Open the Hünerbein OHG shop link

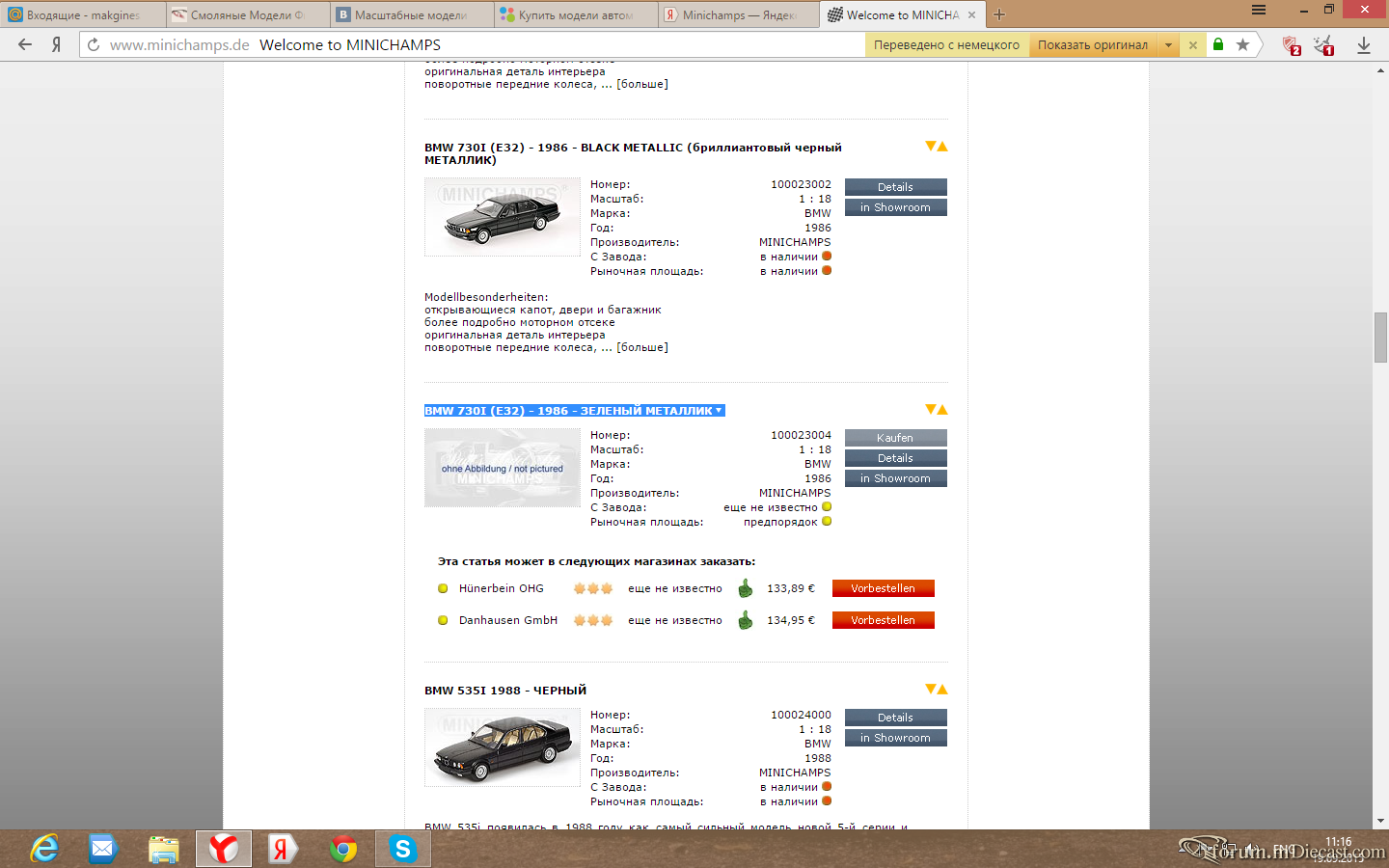tap(501, 588)
